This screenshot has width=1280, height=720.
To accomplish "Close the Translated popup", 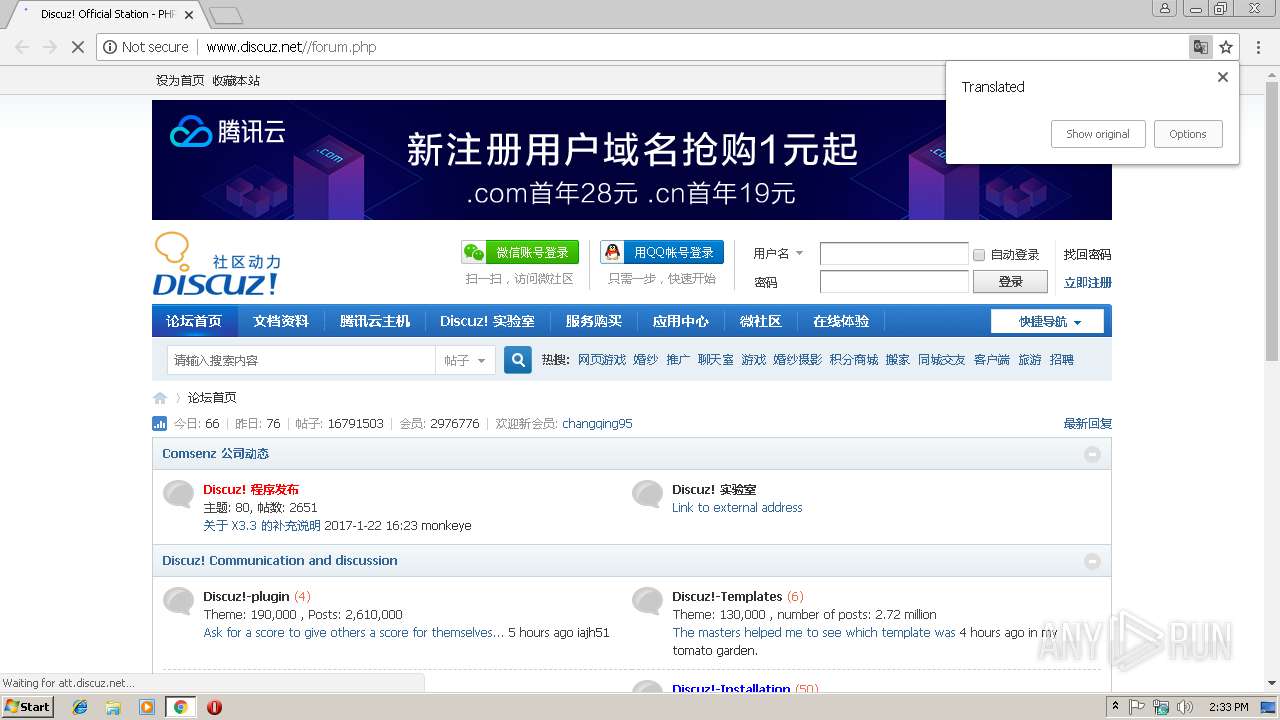I will [x=1222, y=77].
